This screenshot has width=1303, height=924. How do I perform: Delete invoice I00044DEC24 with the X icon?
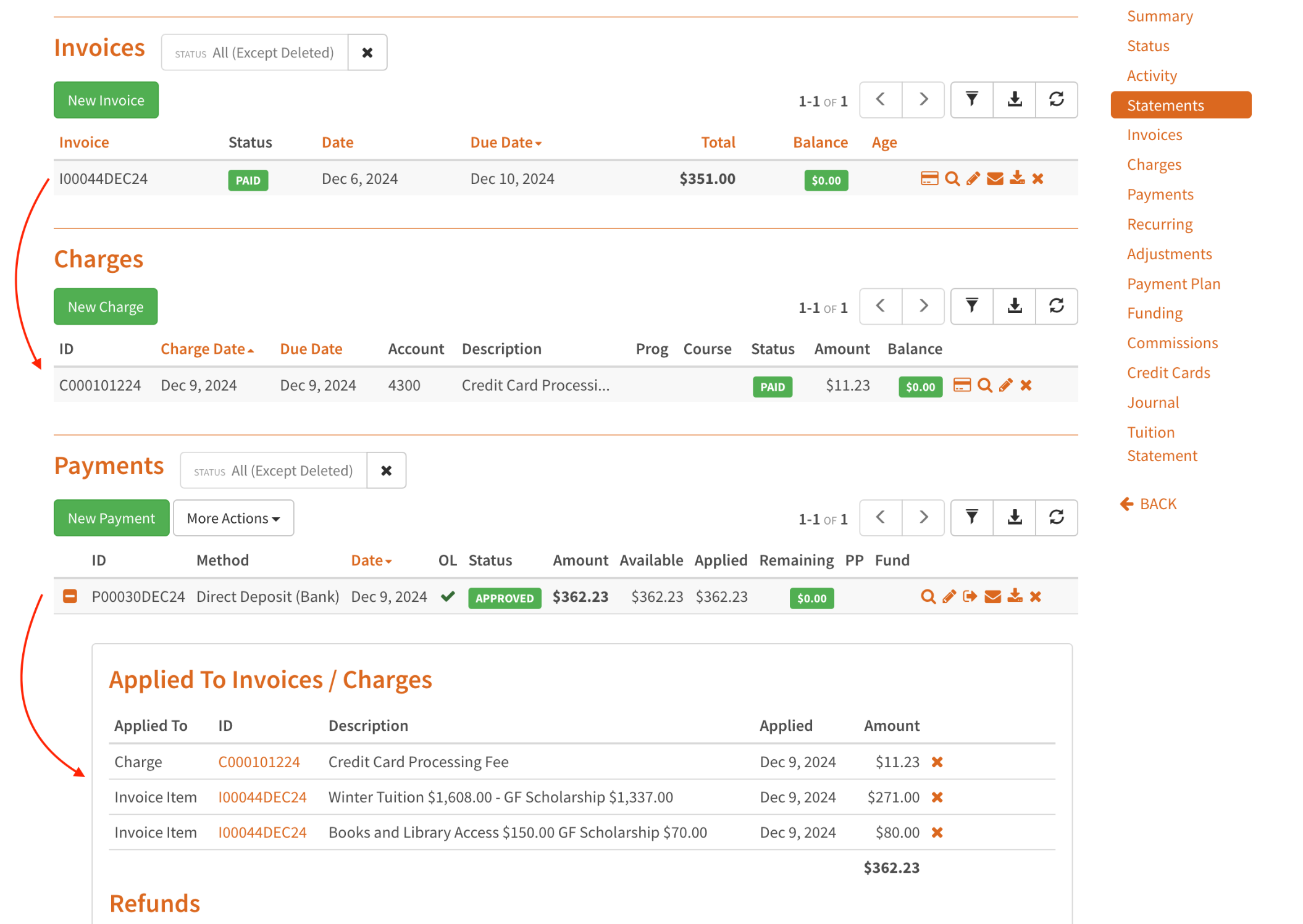[1038, 179]
